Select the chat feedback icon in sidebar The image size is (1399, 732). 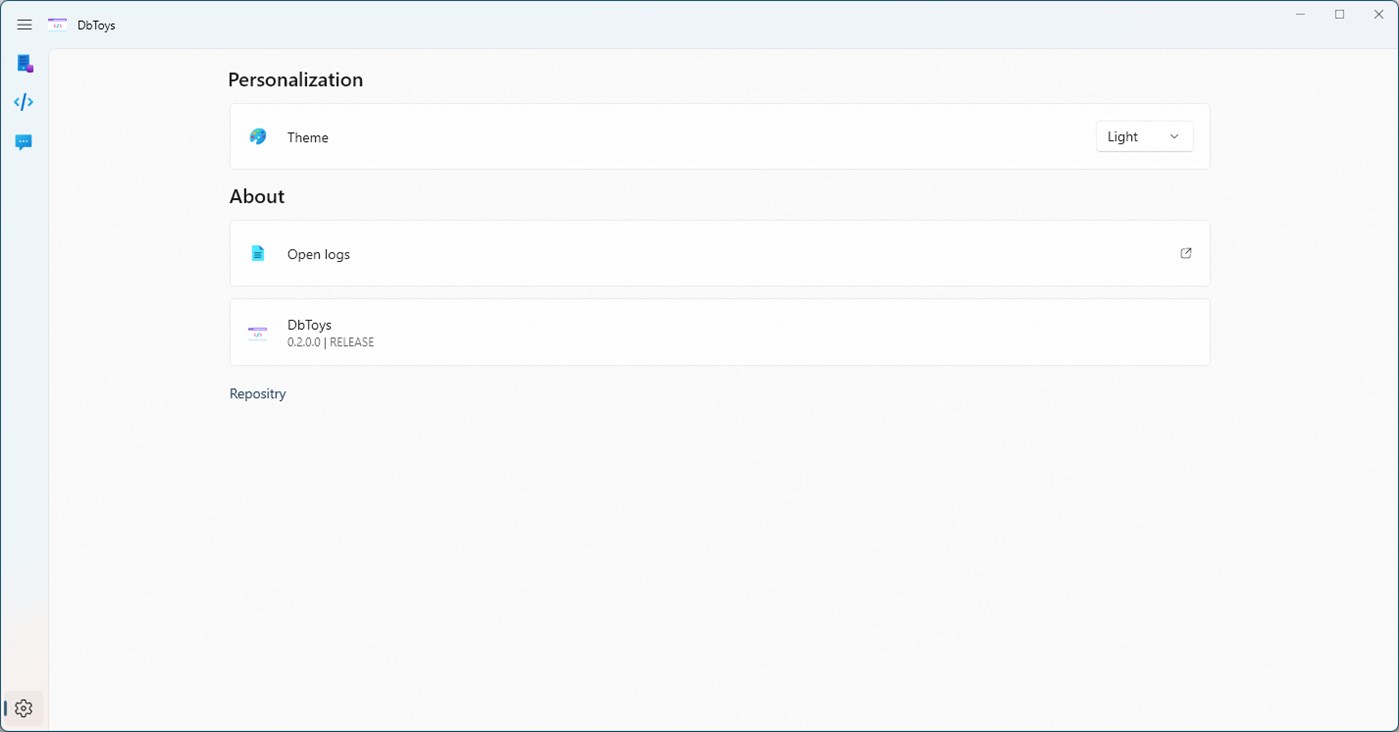click(24, 141)
